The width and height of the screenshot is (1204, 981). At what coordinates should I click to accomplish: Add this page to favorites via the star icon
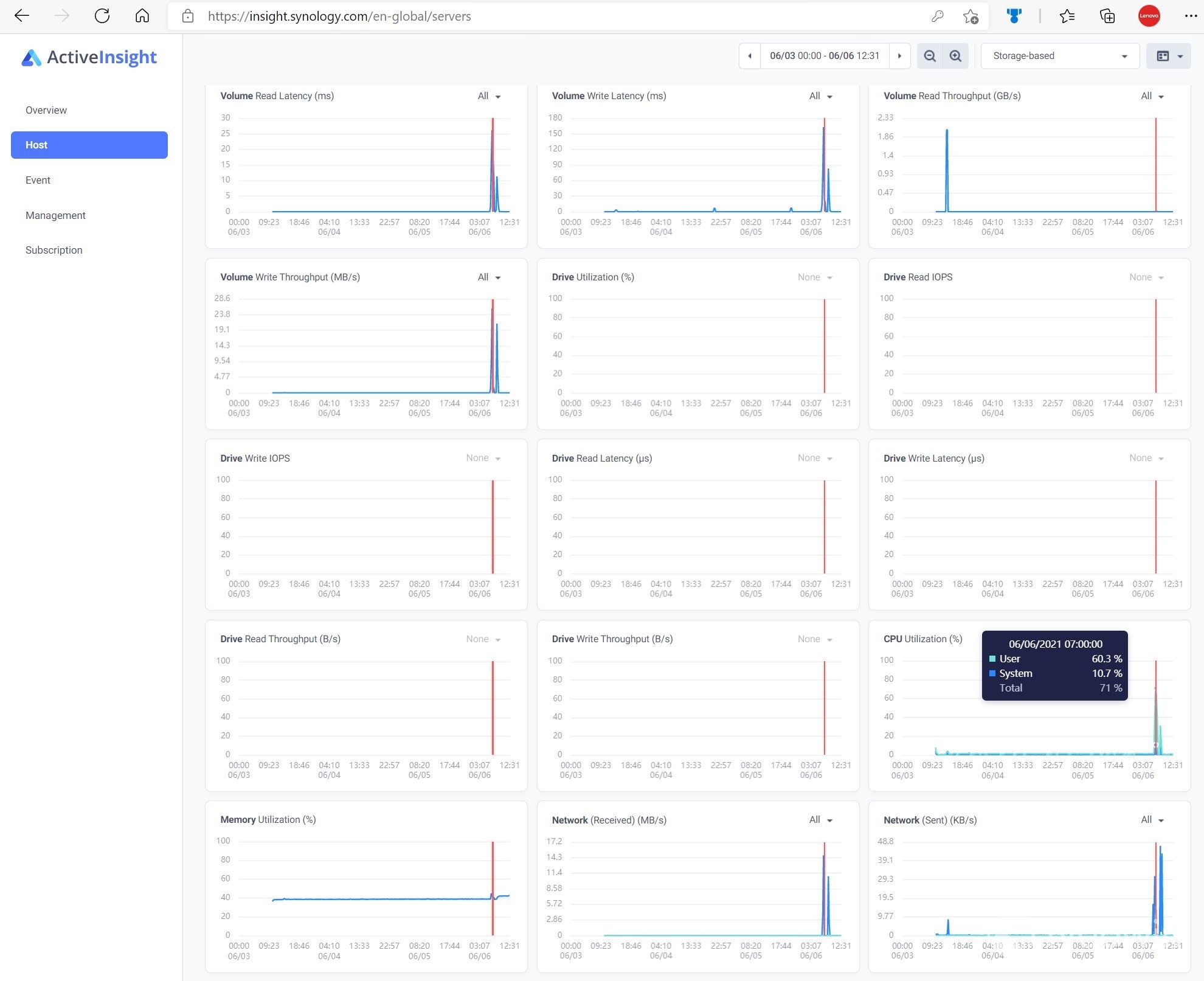(x=970, y=16)
